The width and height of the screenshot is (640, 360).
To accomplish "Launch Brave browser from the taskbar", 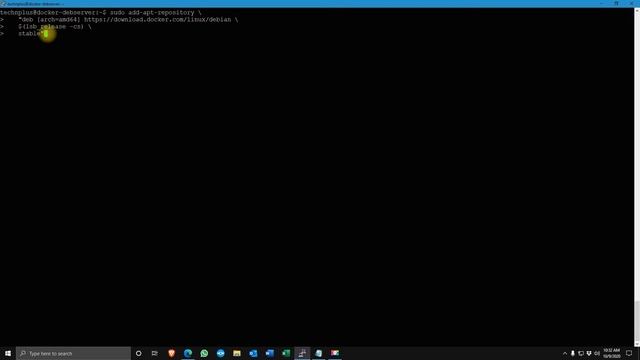I will click(x=171, y=353).
